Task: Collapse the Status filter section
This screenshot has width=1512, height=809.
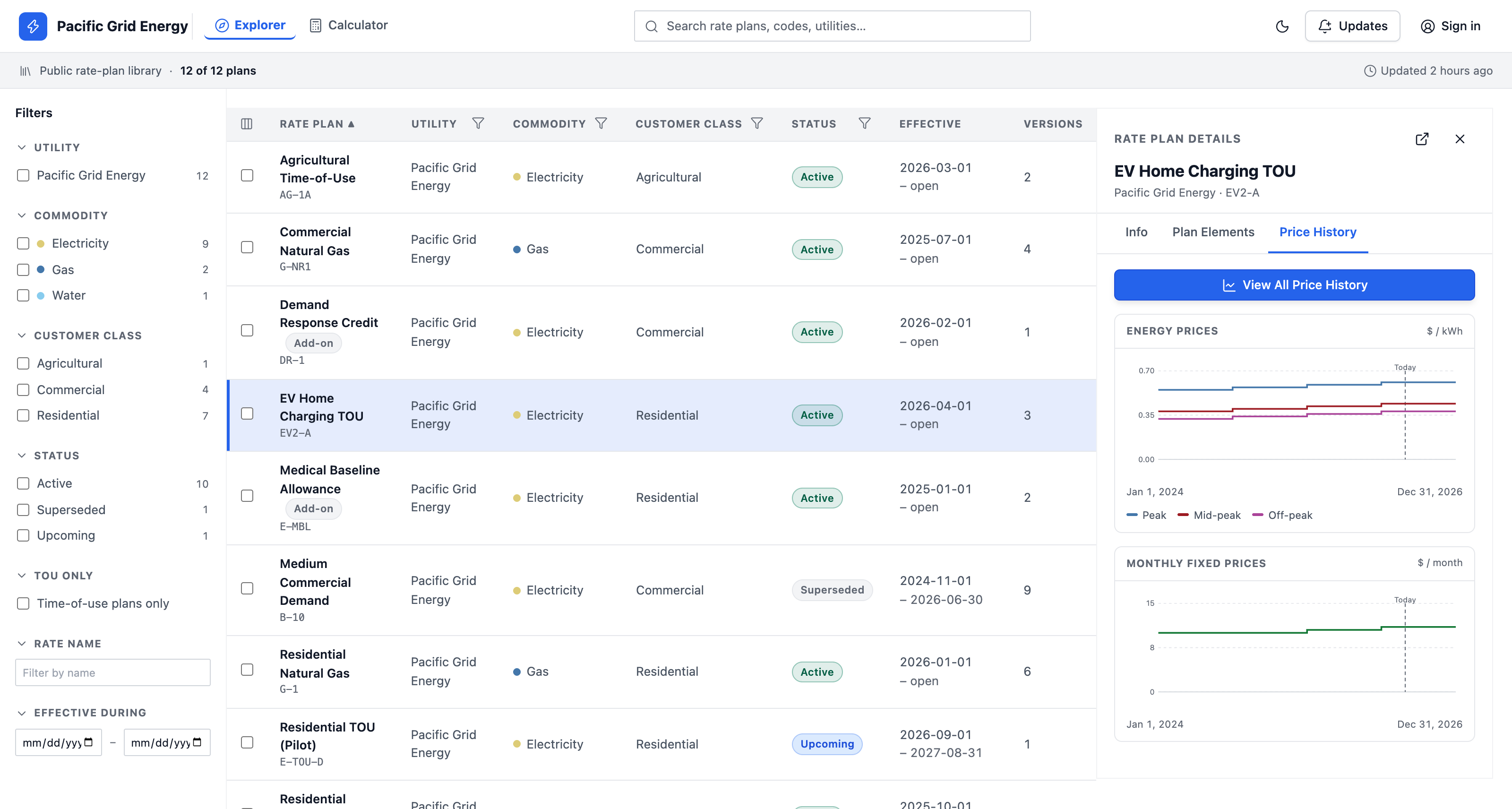Action: (22, 456)
